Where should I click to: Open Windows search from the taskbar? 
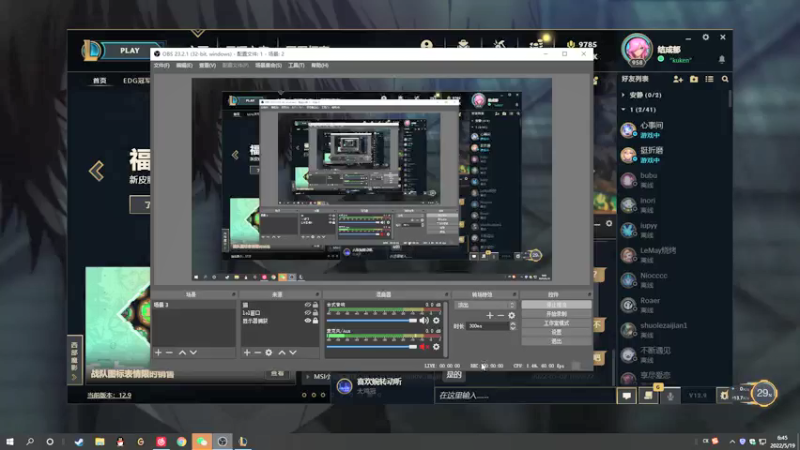30,441
